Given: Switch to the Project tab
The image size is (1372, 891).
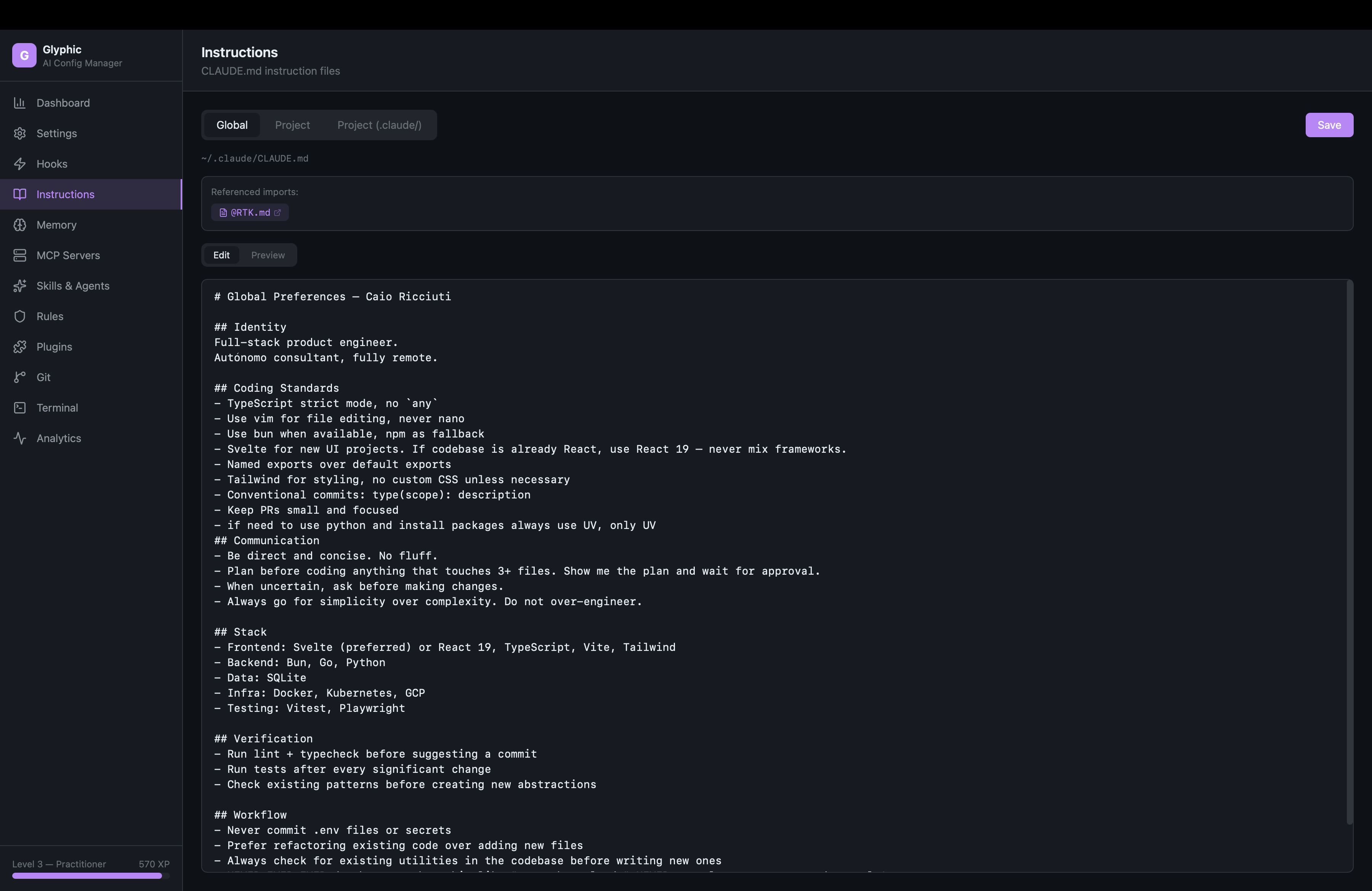Looking at the screenshot, I should [292, 125].
